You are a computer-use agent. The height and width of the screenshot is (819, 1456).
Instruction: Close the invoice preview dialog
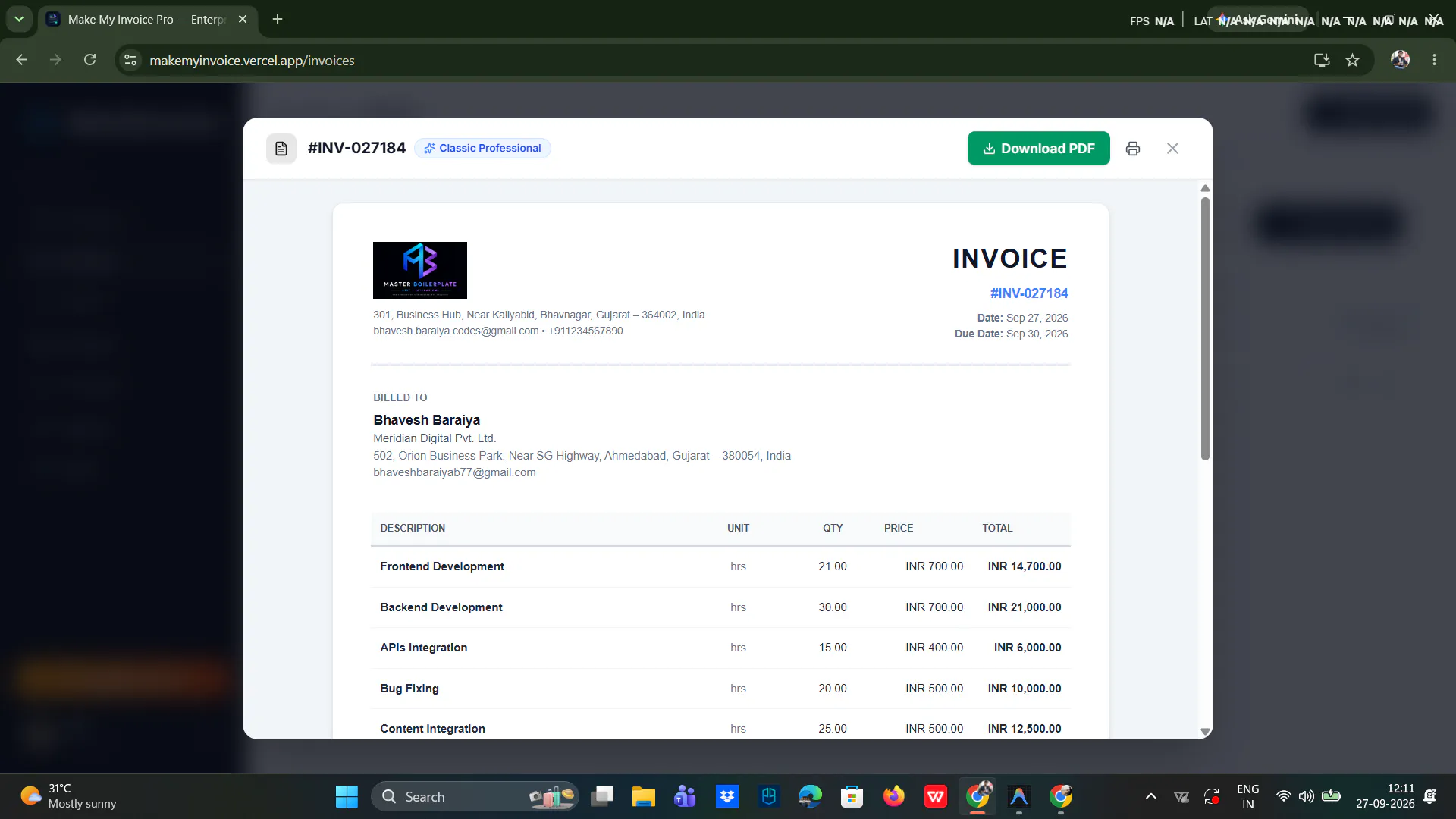pos(1172,149)
